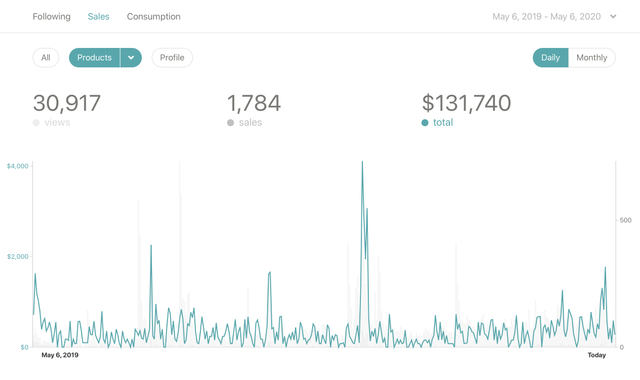This screenshot has height=380, width=640.
Task: Click the $4,000 axis label
Action: 18,166
